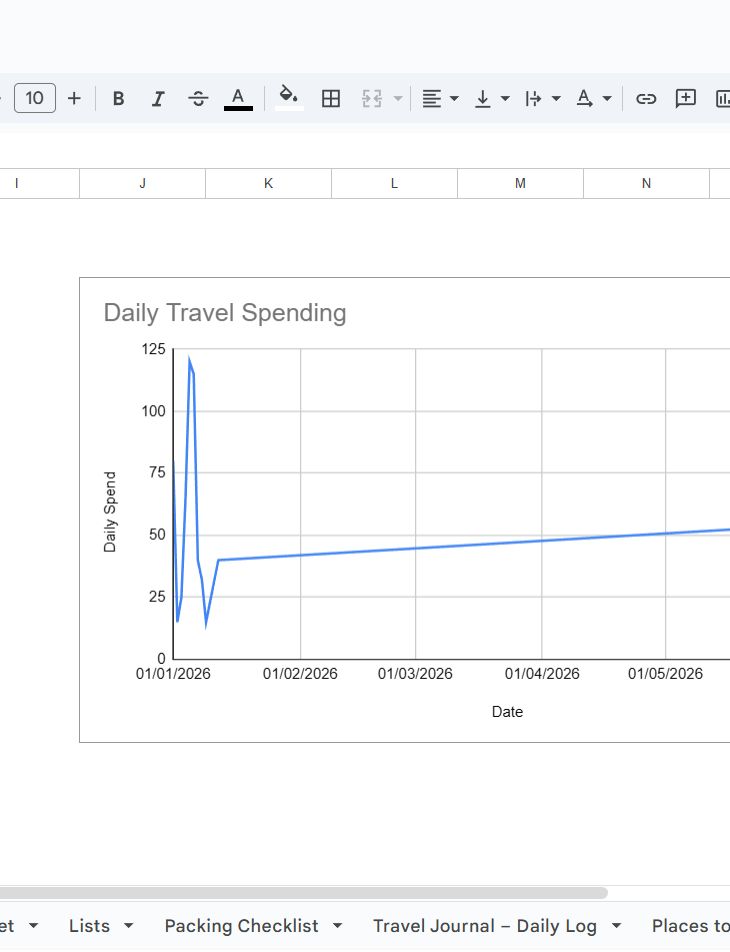
Task: Click the insert chart icon
Action: (x=723, y=98)
